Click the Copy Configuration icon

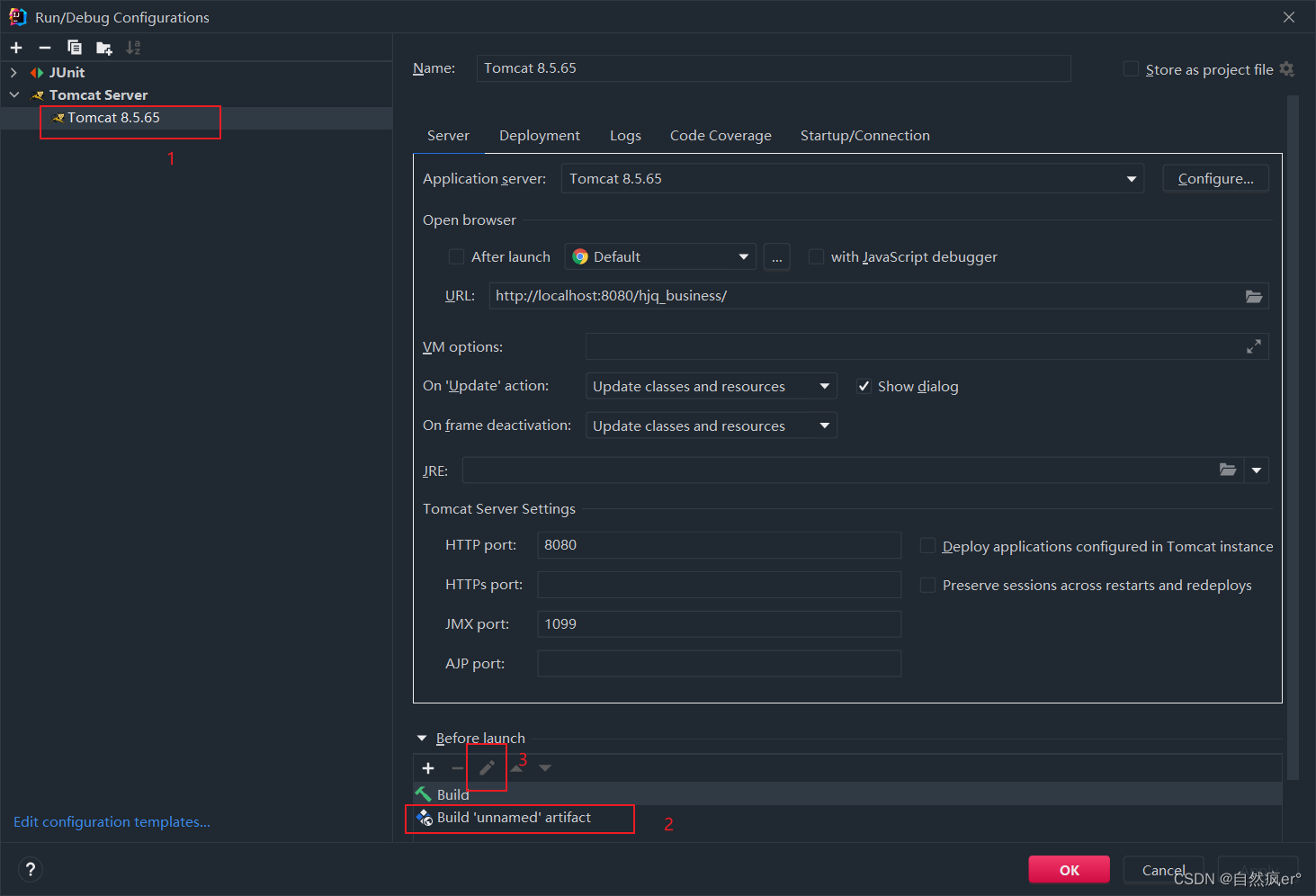pyautogui.click(x=74, y=47)
